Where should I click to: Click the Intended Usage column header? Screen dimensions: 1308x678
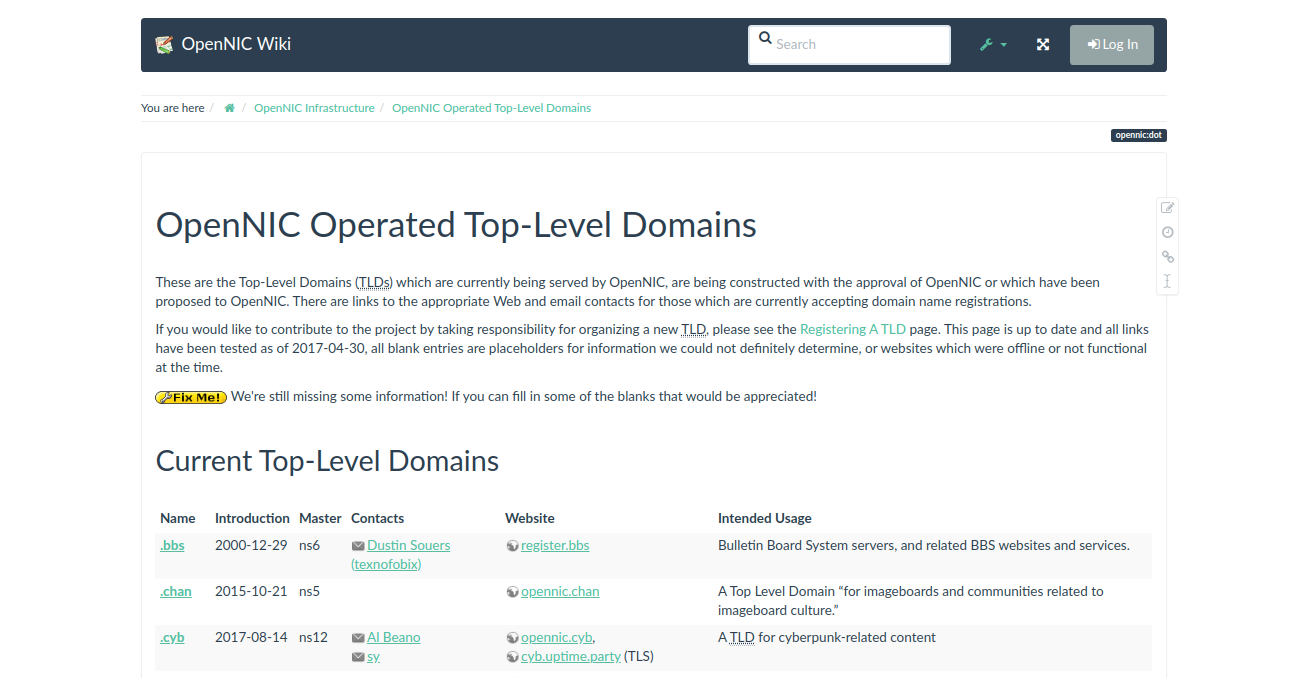(x=765, y=518)
